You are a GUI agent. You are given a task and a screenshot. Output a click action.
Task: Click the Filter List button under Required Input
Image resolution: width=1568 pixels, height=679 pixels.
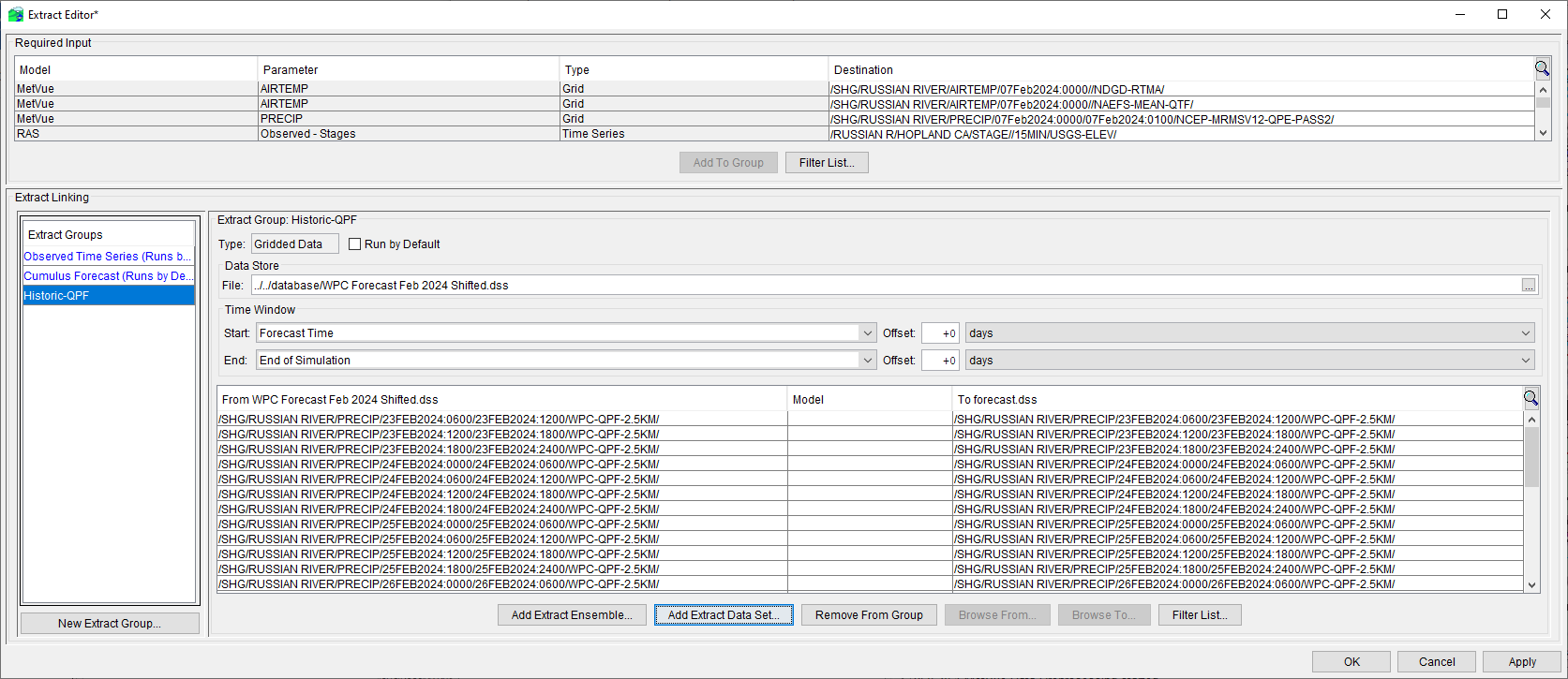tap(827, 162)
